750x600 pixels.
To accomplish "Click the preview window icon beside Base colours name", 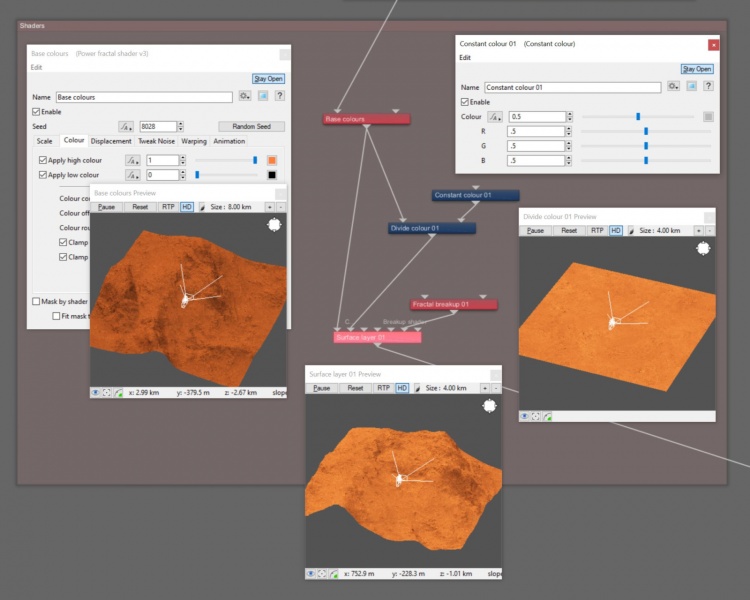I will click(263, 96).
